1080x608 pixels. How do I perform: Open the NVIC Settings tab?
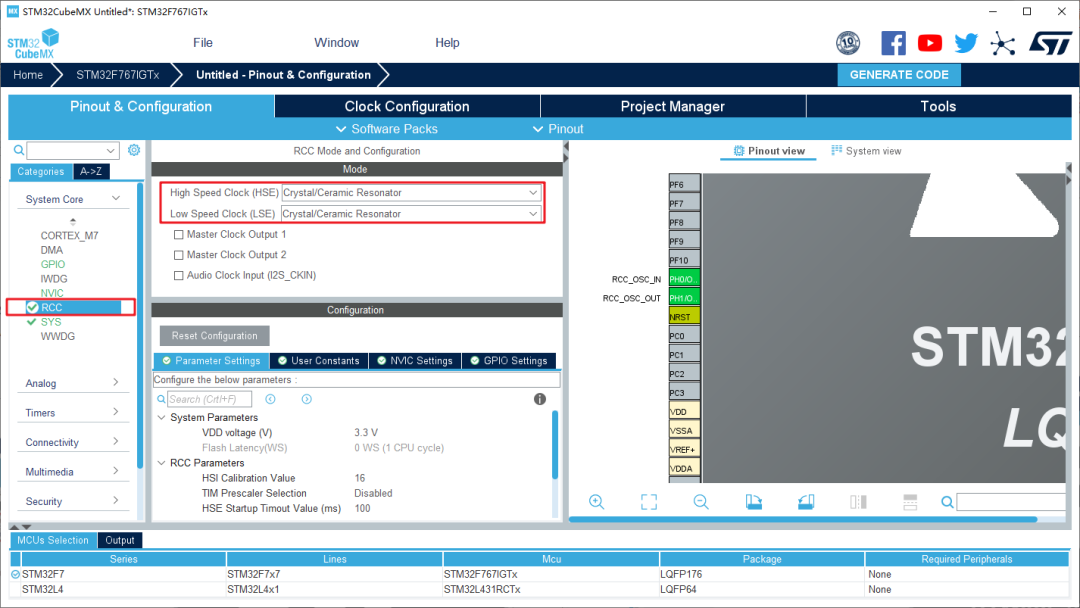[415, 361]
